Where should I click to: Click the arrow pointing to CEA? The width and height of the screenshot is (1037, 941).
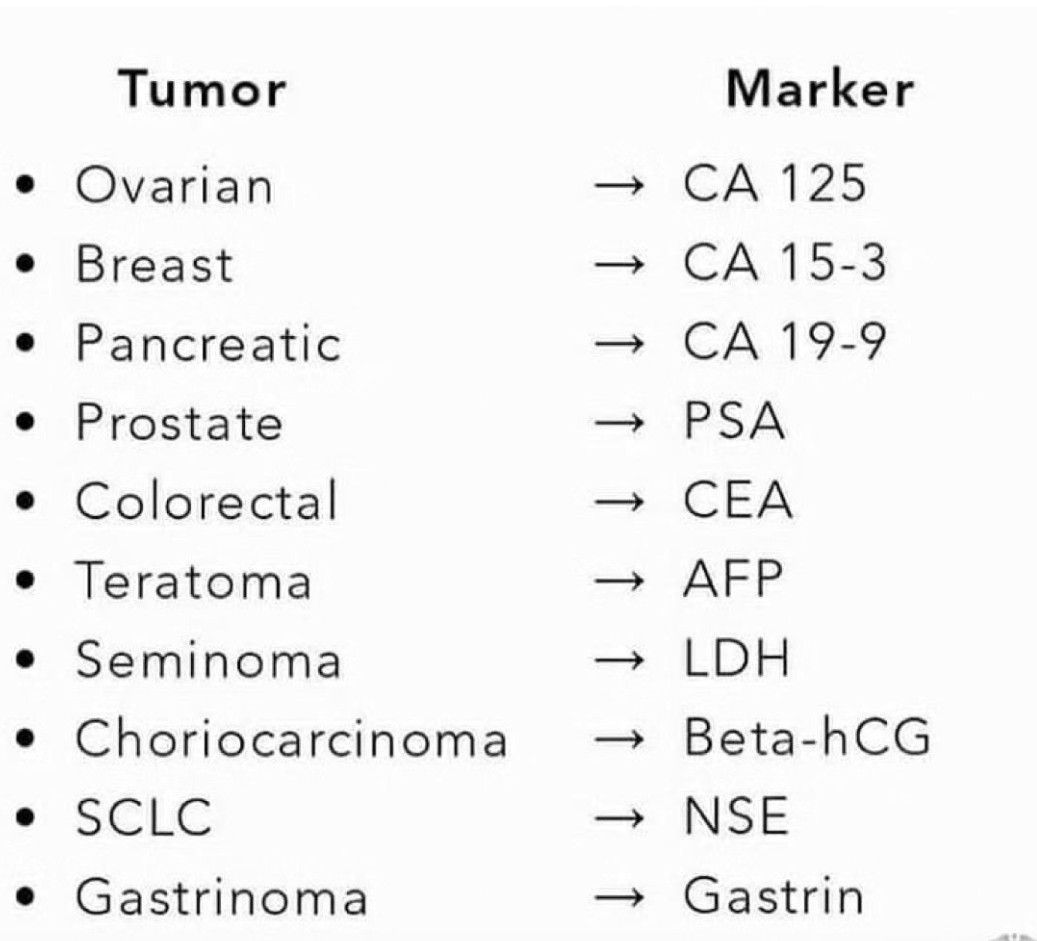615,503
